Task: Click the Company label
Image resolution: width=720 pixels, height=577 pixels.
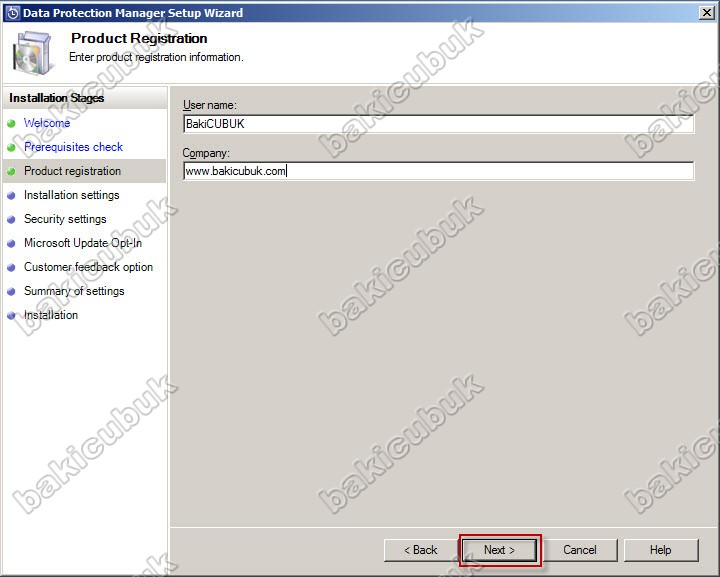Action: pyautogui.click(x=206, y=152)
